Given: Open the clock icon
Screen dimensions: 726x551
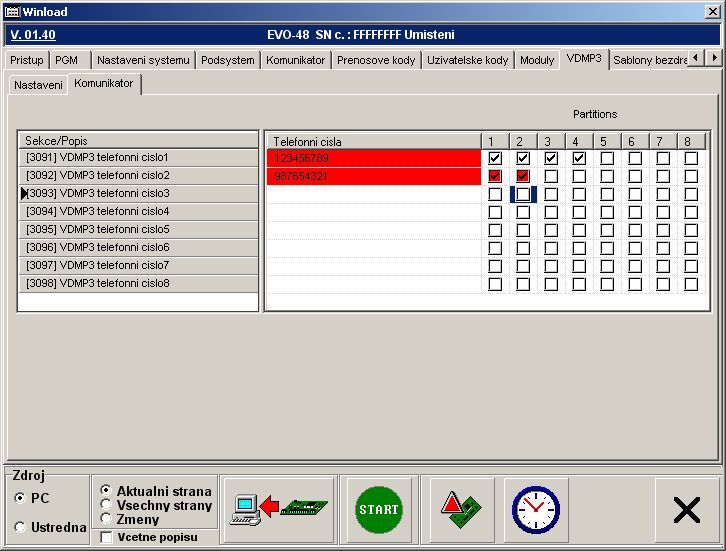Looking at the screenshot, I should coord(535,509).
